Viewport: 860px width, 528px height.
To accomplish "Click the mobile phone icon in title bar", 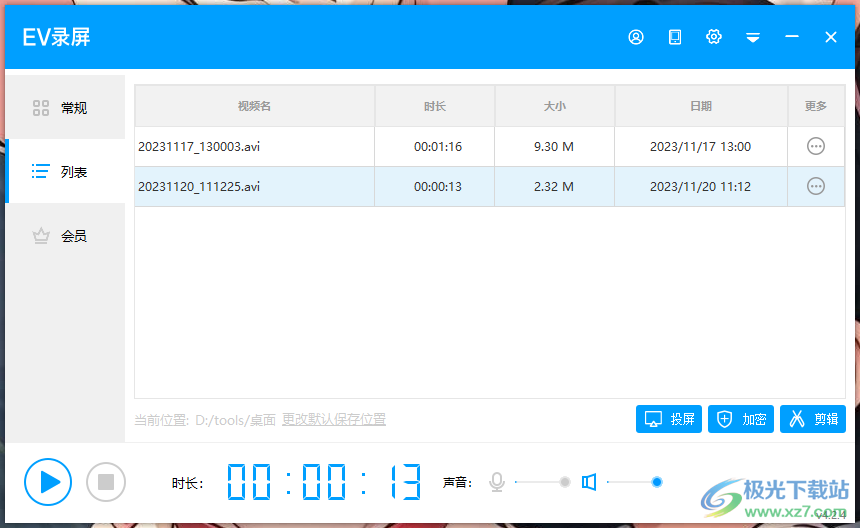I will tap(675, 37).
